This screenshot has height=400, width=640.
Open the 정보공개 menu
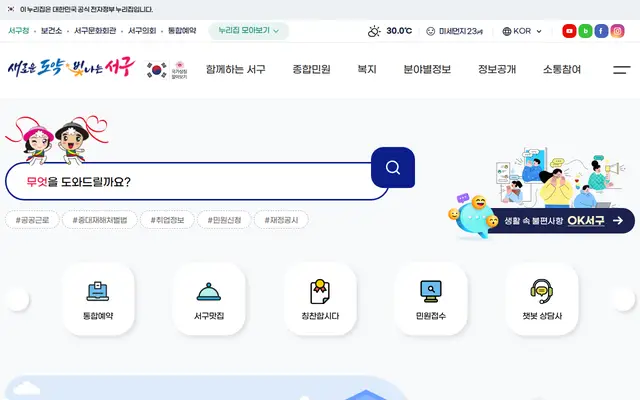click(x=497, y=69)
